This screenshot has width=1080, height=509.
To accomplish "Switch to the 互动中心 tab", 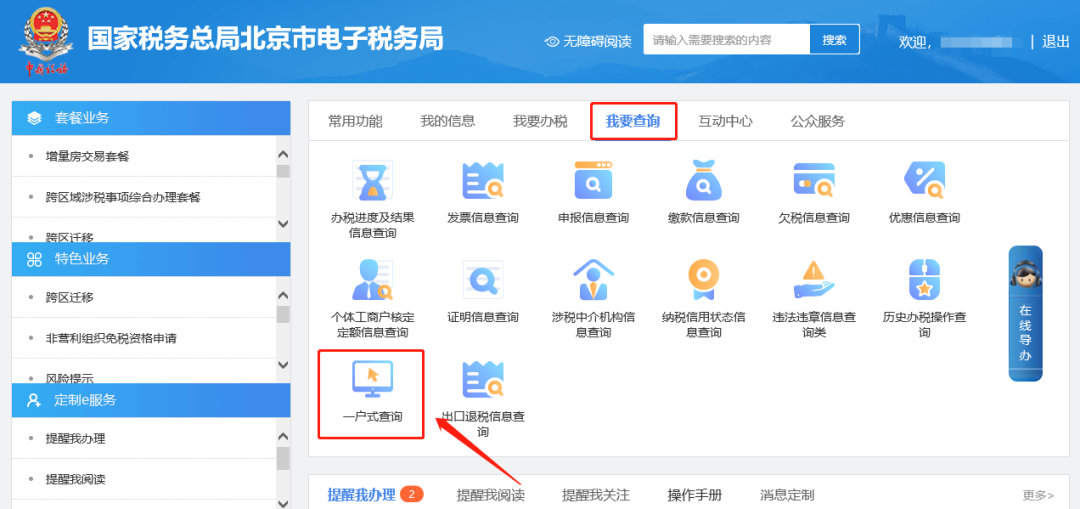I will tap(725, 122).
